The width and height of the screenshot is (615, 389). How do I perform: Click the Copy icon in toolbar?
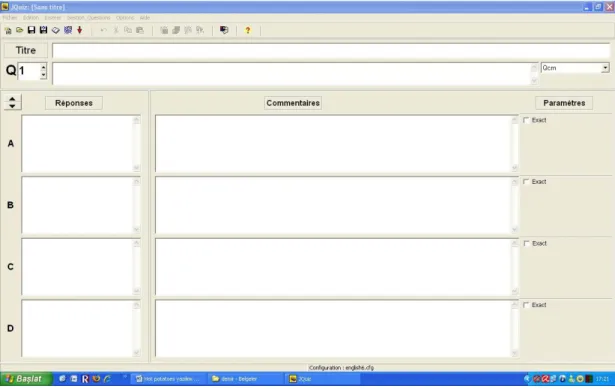tap(128, 30)
